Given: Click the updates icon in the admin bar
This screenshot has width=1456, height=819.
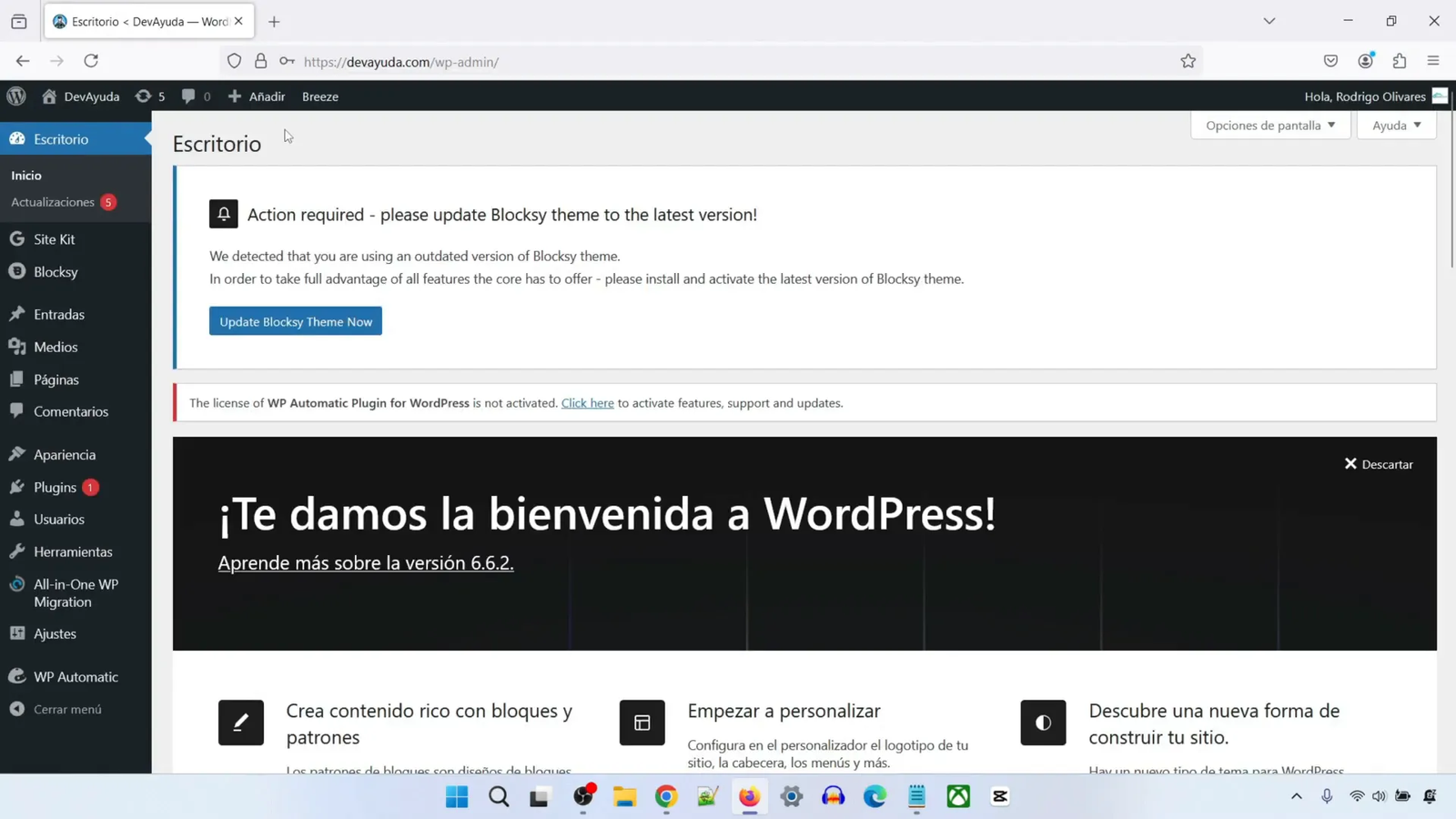Looking at the screenshot, I should click(144, 96).
